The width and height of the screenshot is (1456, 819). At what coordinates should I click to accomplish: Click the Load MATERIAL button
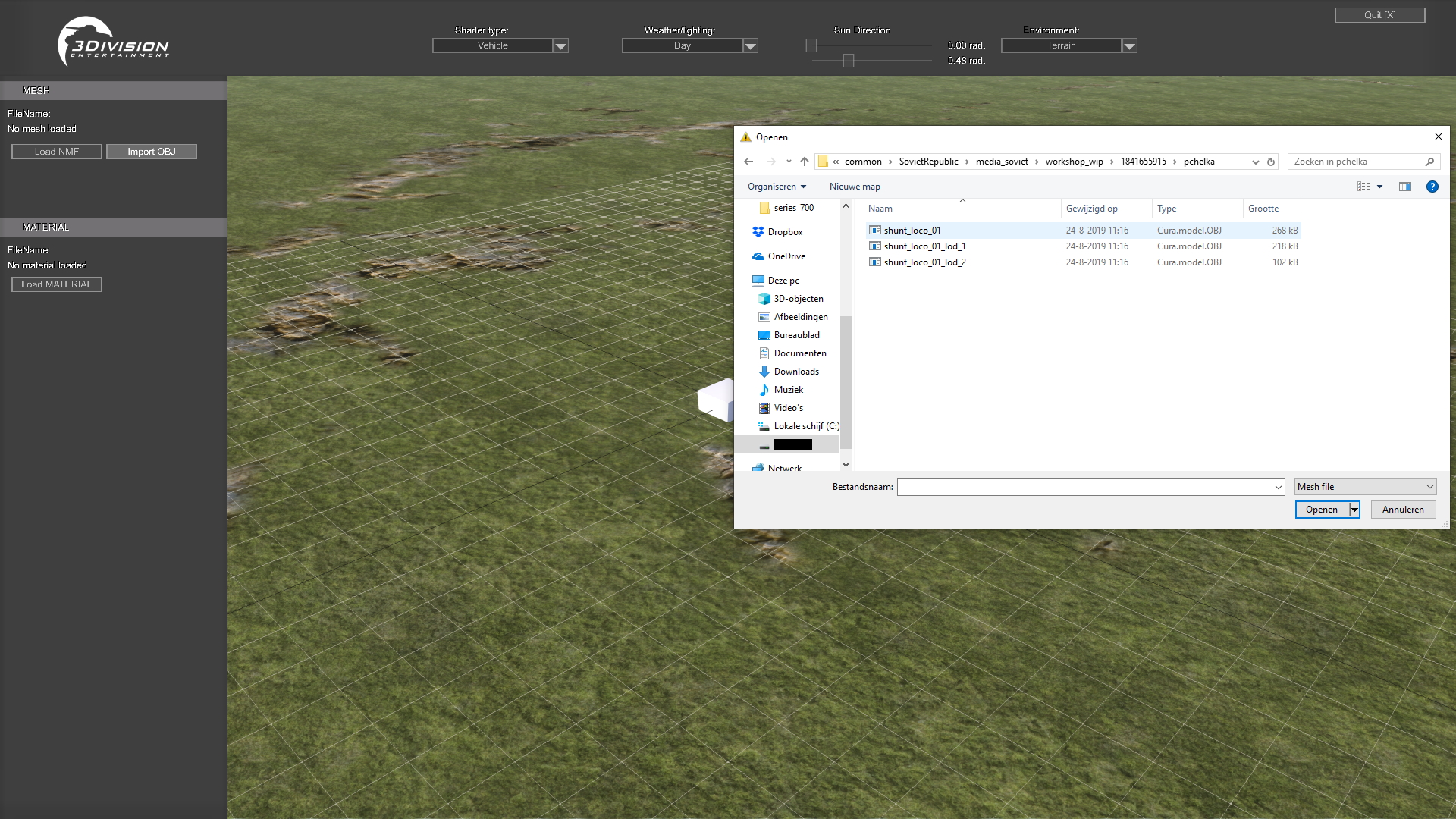point(57,284)
